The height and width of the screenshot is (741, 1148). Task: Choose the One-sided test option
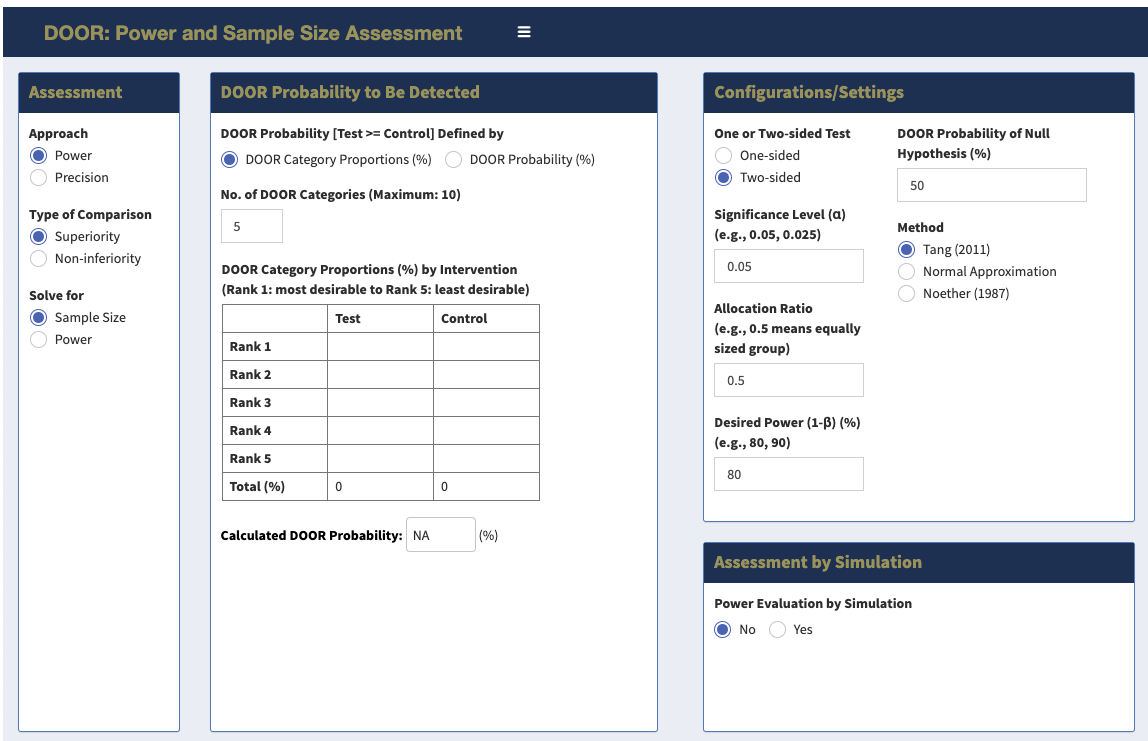[724, 155]
